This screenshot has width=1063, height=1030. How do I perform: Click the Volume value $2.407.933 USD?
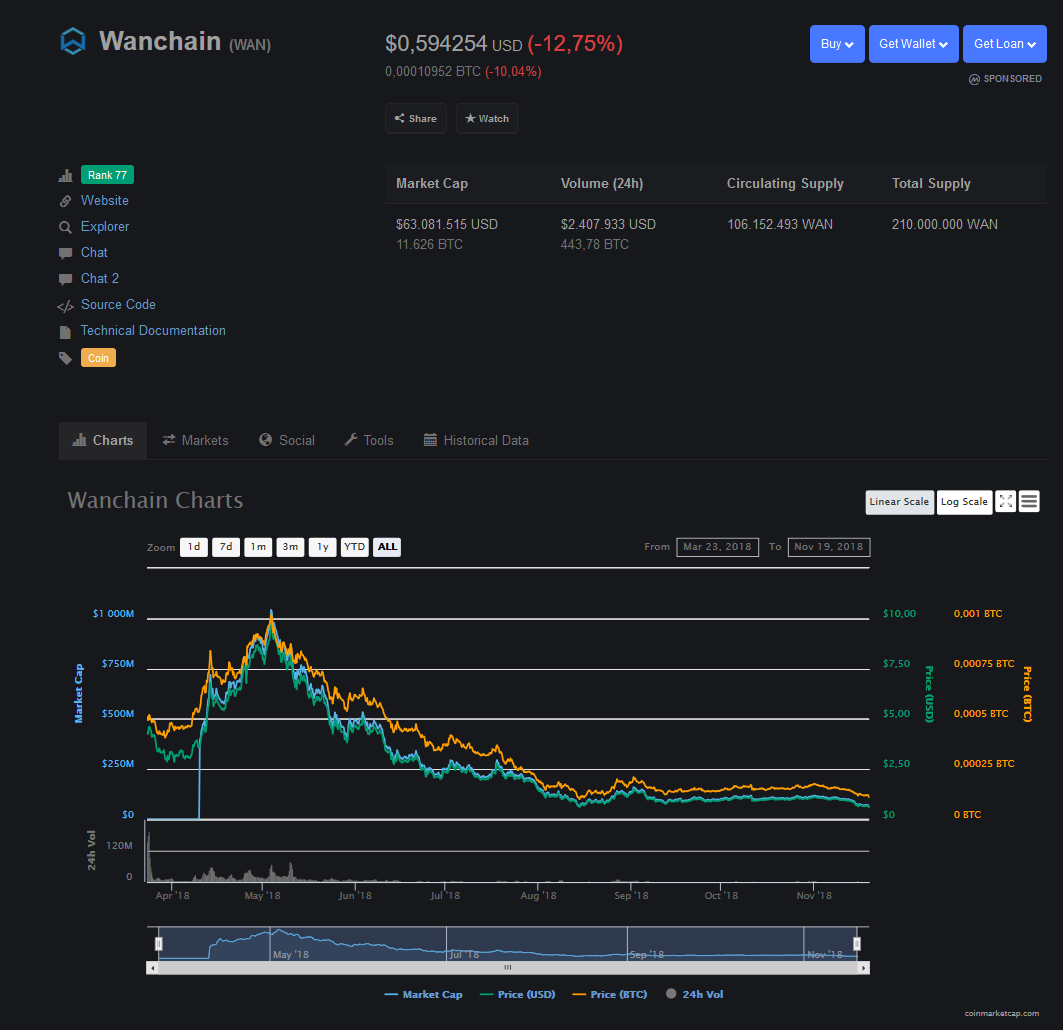pyautogui.click(x=608, y=224)
